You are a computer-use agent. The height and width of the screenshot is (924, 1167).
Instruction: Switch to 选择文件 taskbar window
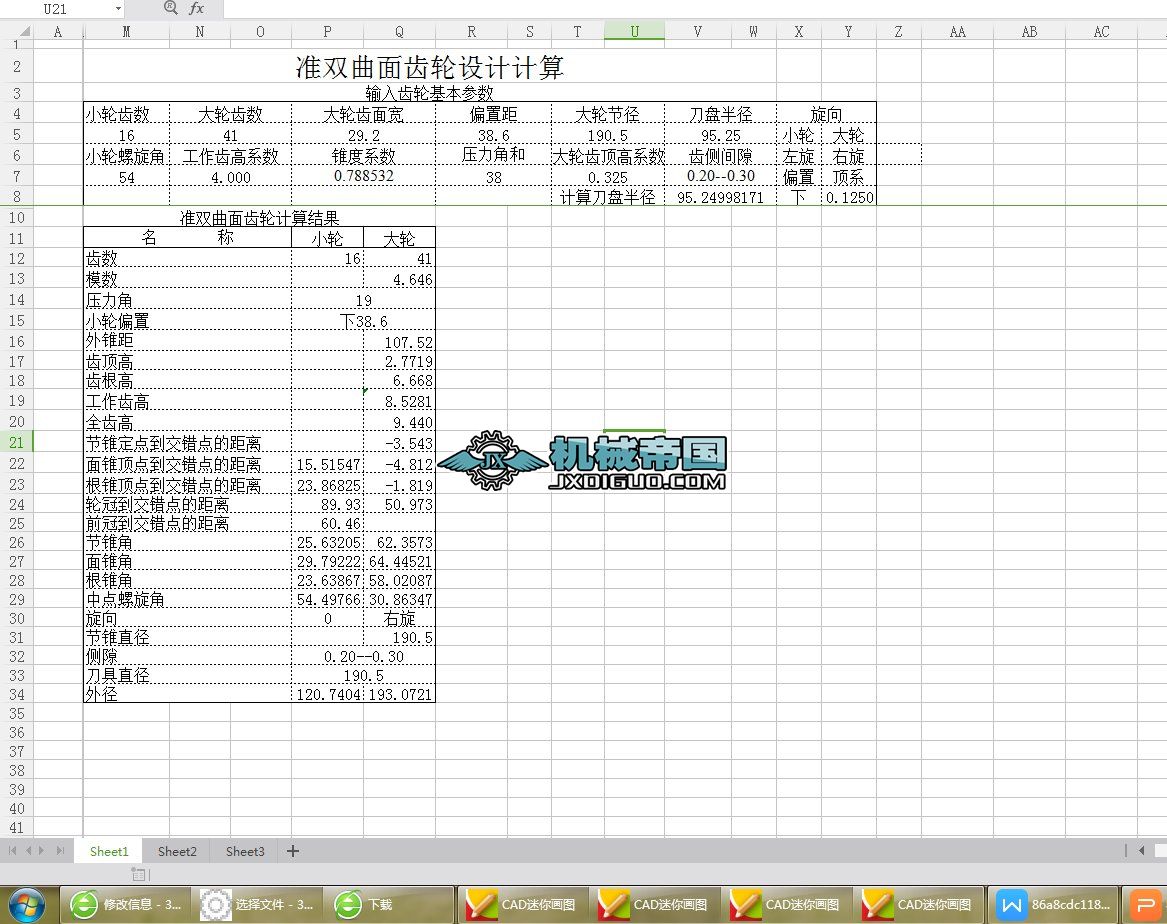258,905
